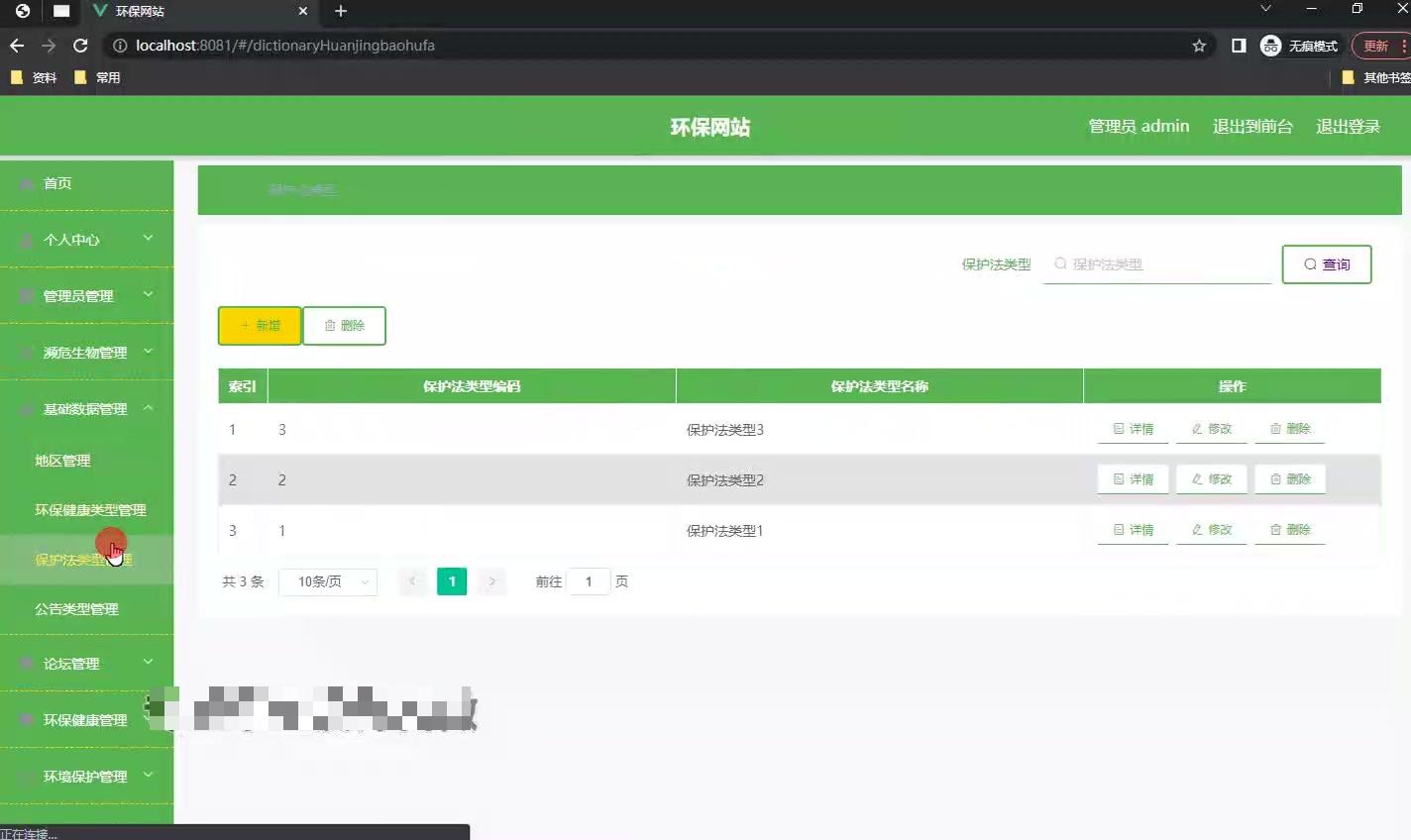The width and height of the screenshot is (1411, 840).
Task: Expand the 环境保护管理 sidebar menu
Action: [x=86, y=777]
